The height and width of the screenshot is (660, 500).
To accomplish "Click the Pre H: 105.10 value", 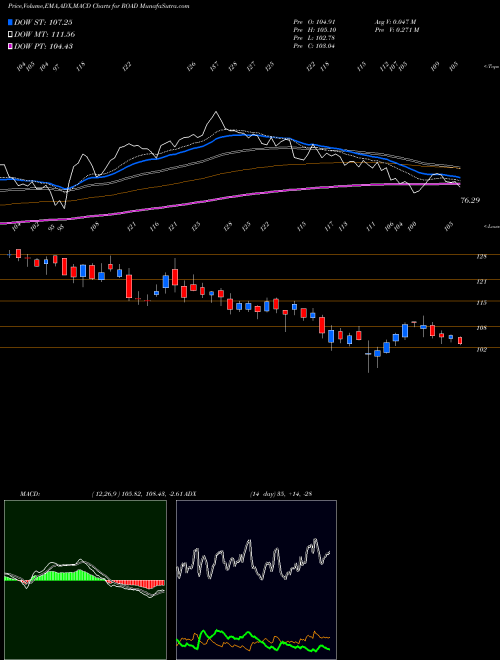I will click(314, 30).
